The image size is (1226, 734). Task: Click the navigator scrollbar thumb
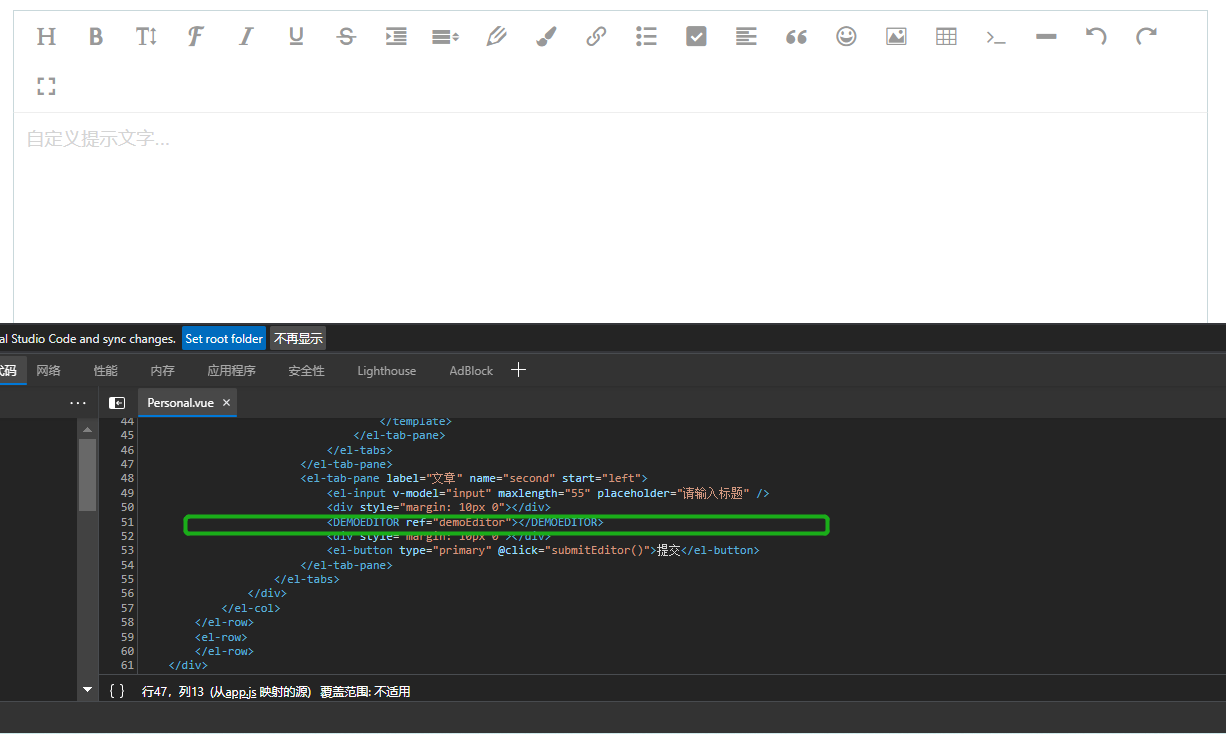(88, 475)
